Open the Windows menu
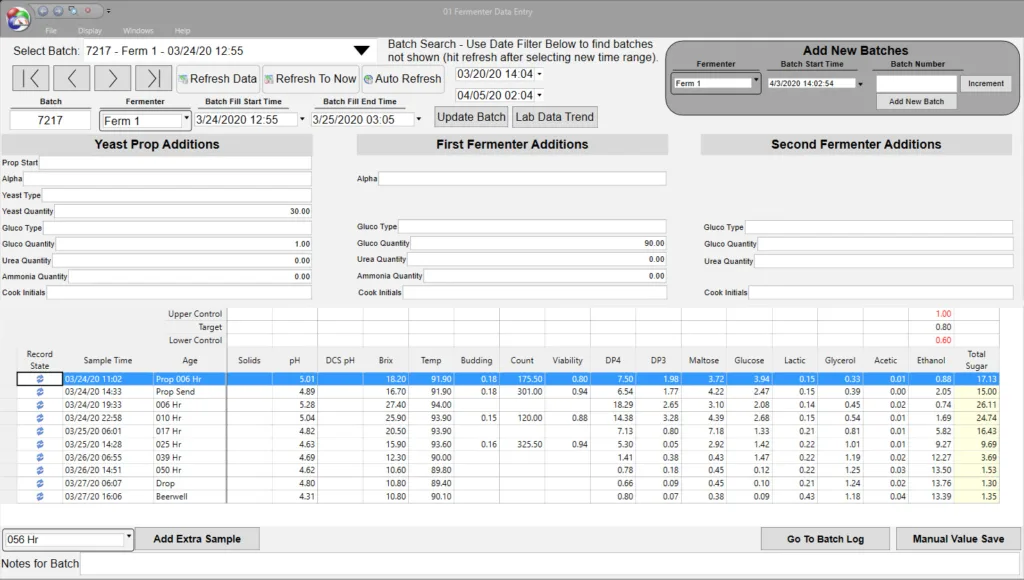Screen dimensions: 1024x580 [x=138, y=31]
